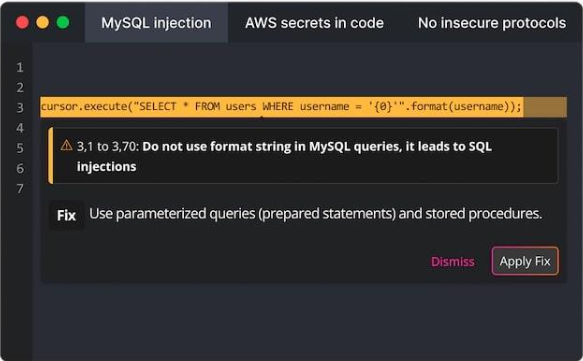
Task: Click line number 3 in gutter
Action: point(20,107)
